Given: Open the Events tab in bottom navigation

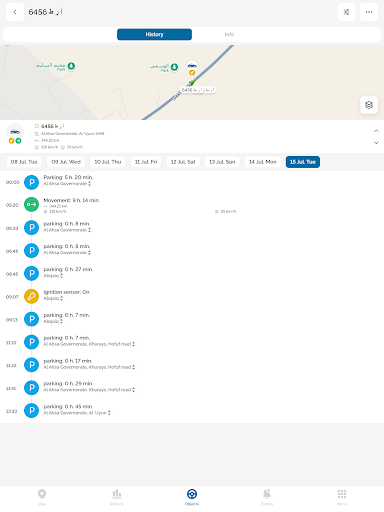Looking at the screenshot, I should click(x=267, y=497).
